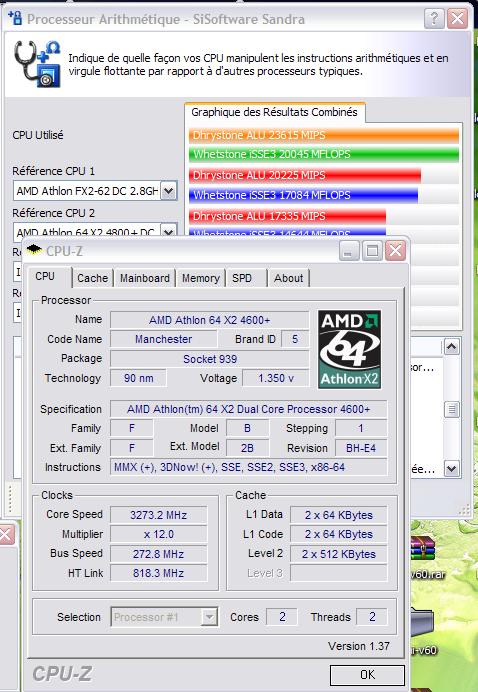Click the blue Whetstone iSSE3 17084 MFLOPS bar
Screen dimensions: 478x692
304,195
